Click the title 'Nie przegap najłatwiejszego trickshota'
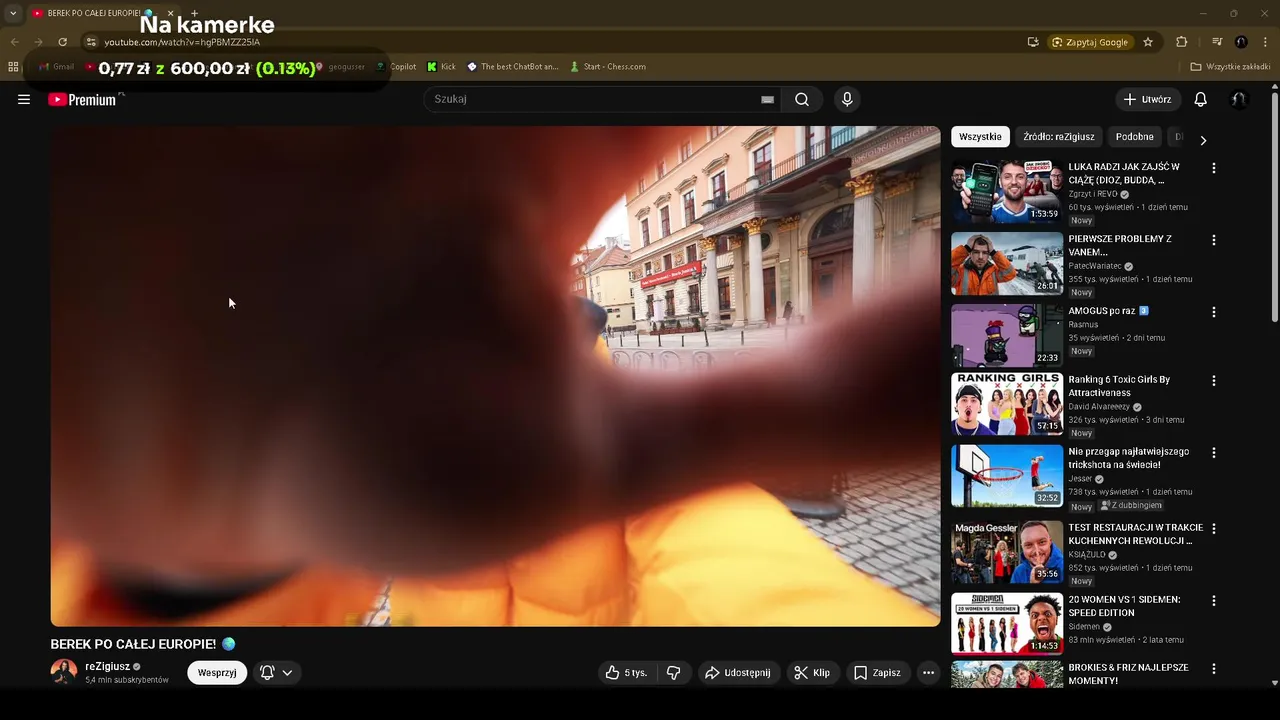 click(x=1129, y=458)
